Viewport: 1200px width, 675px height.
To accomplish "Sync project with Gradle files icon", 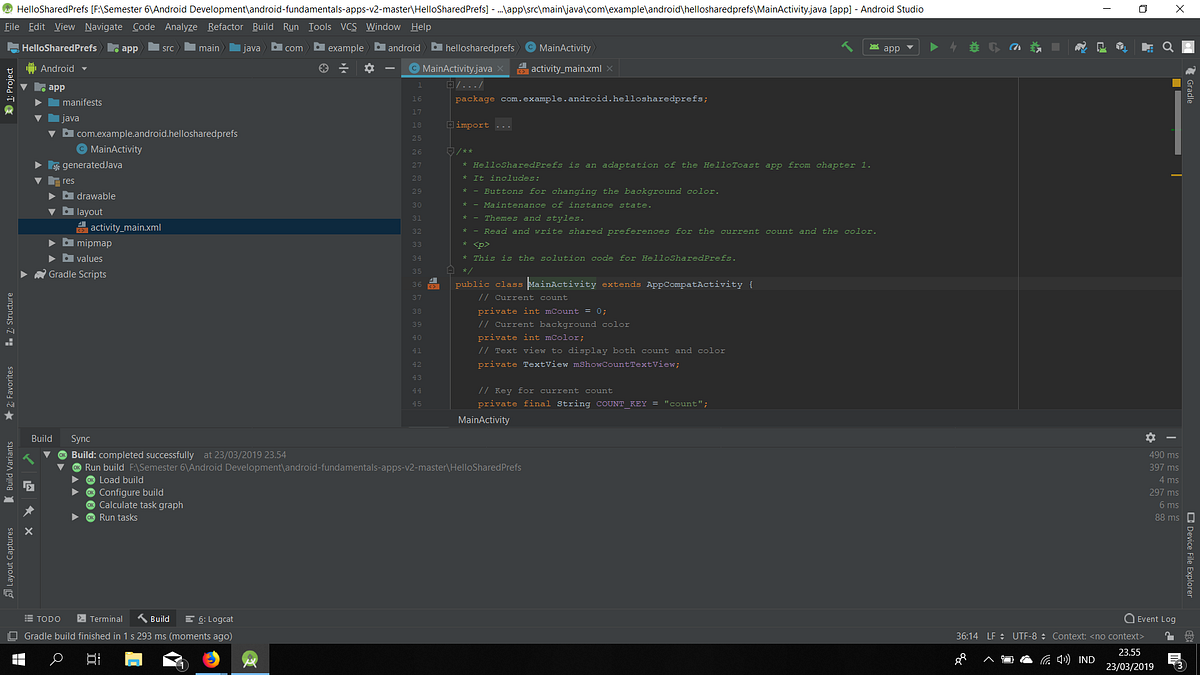I will tap(1081, 47).
